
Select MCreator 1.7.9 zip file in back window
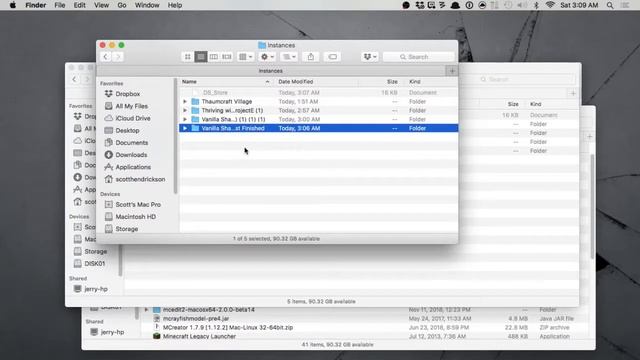pyautogui.click(x=228, y=327)
